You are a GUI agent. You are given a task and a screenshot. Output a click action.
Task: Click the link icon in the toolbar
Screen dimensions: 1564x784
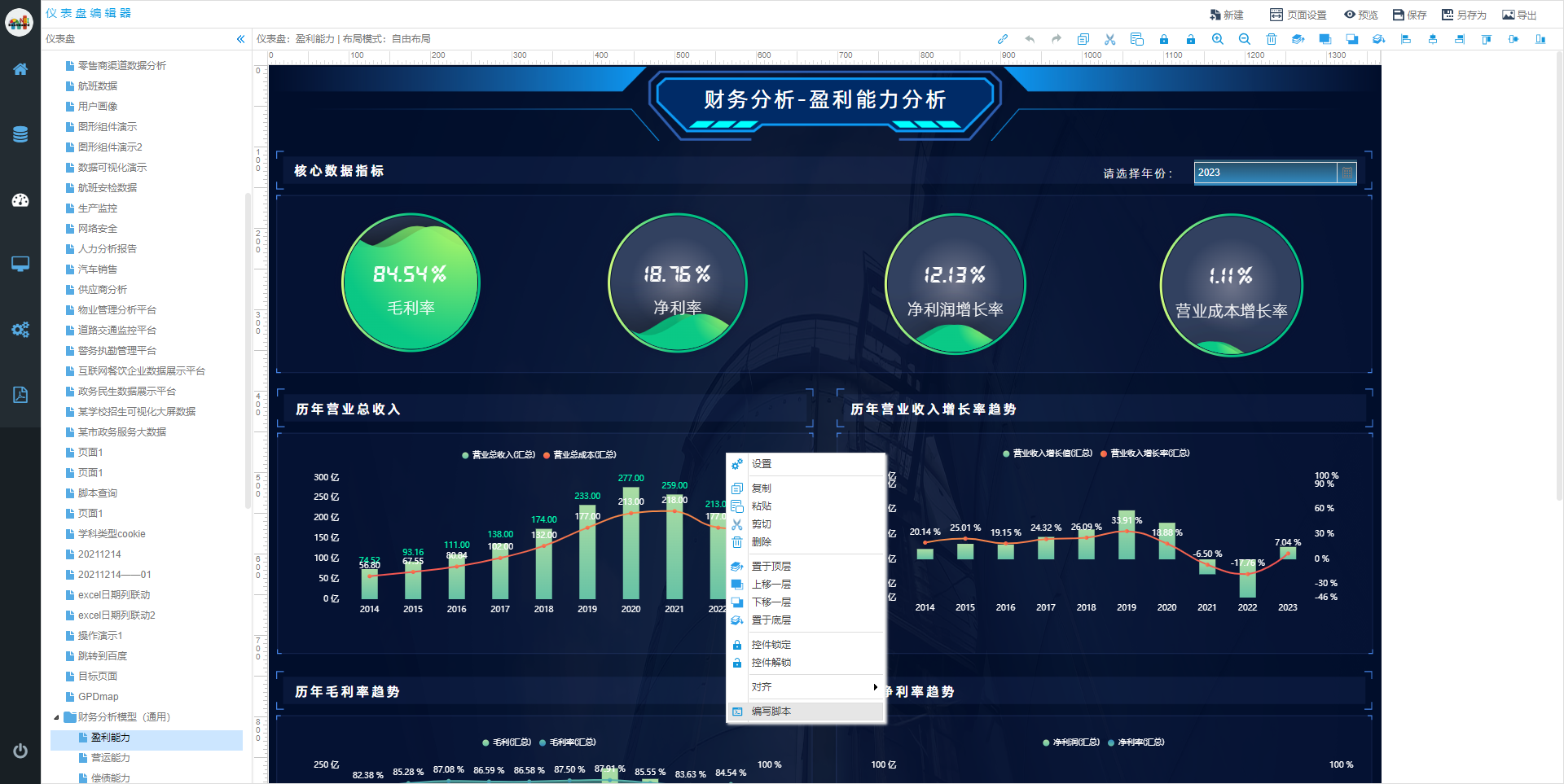pos(1003,39)
